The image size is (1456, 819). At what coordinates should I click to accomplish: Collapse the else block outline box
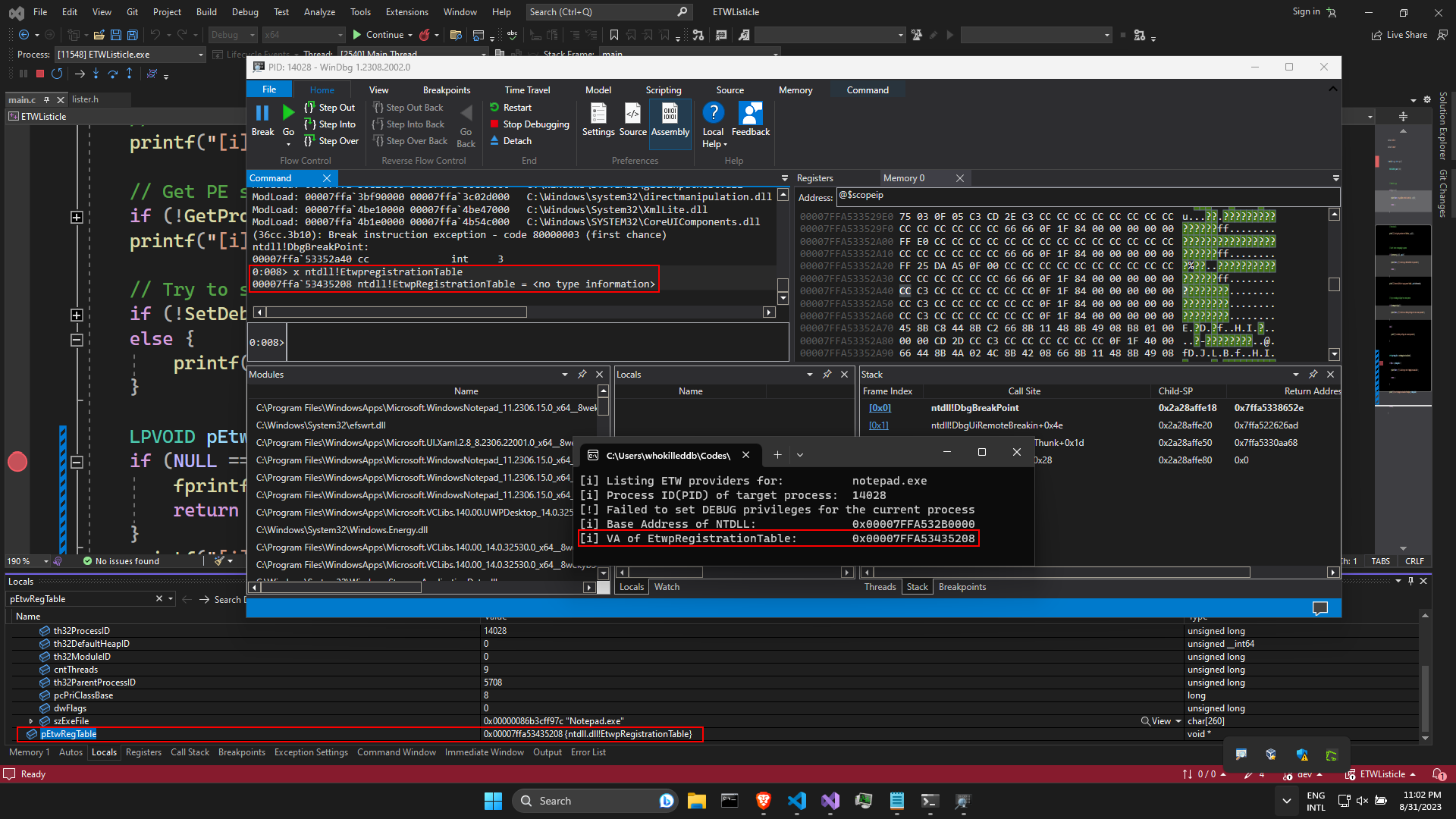[77, 340]
